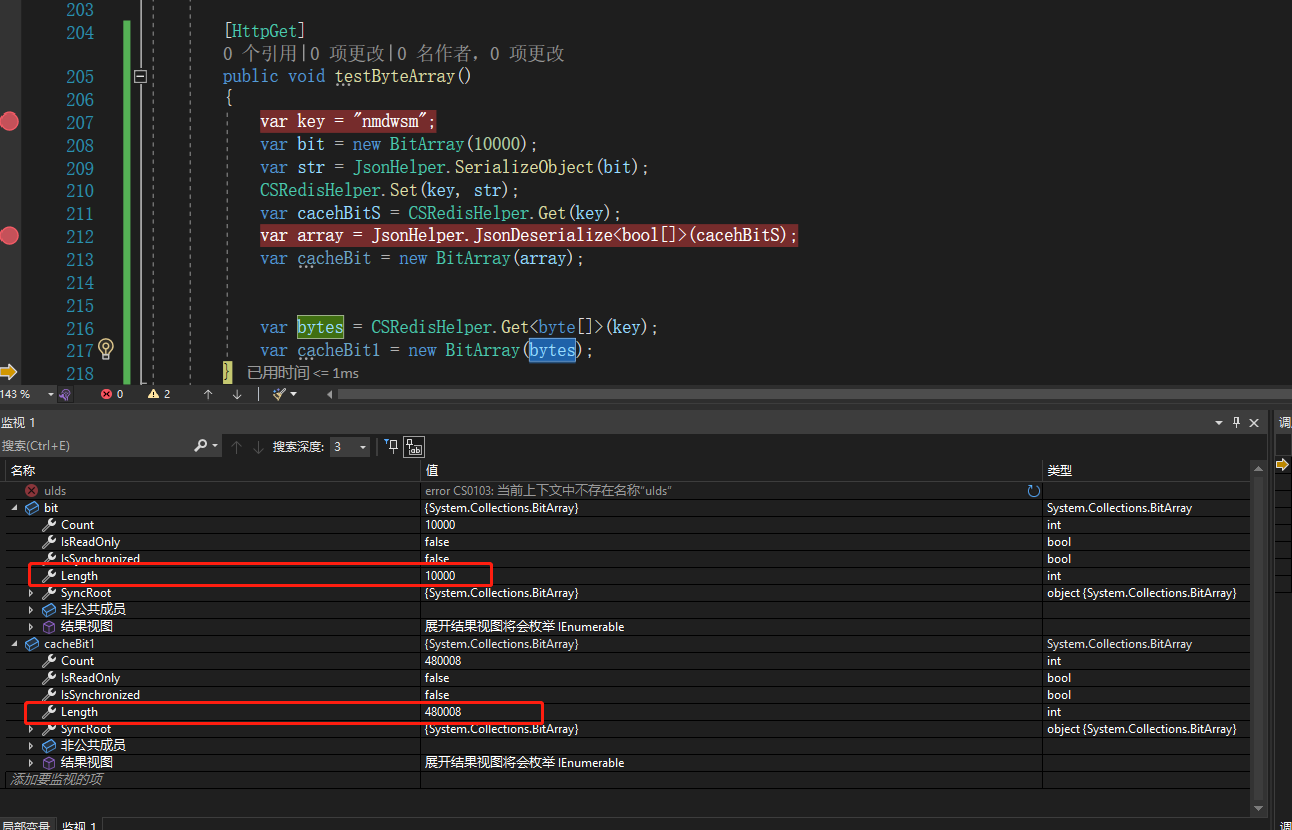1292x830 pixels.
Task: Expand 结果视图 under cacheBit1
Action: (30, 762)
